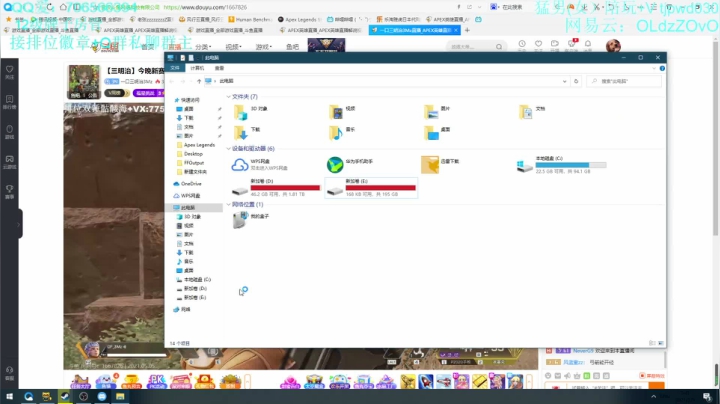This screenshot has height=404, width=720.
Task: Open the 我的盒子 network location
Action: [x=251, y=220]
